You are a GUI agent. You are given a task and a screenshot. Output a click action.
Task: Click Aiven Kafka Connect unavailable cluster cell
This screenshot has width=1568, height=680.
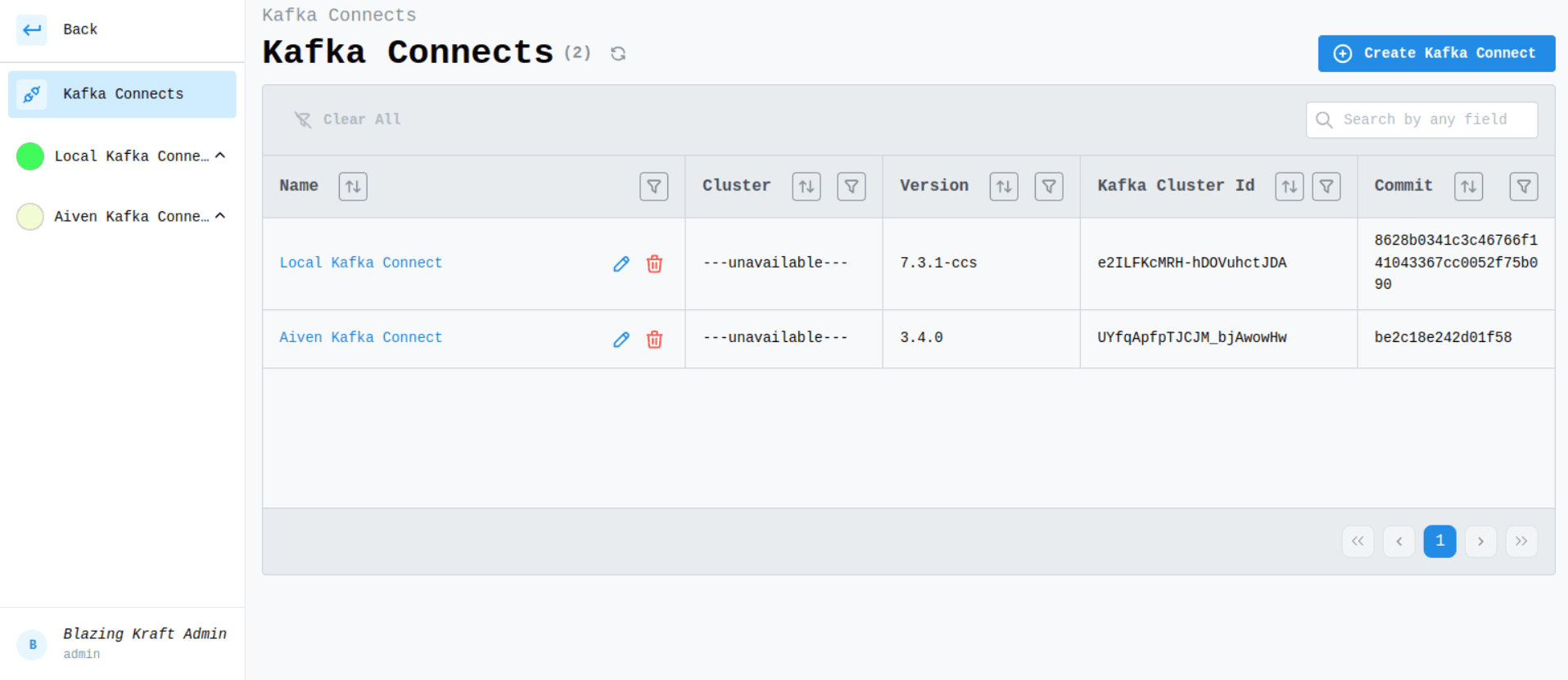(x=775, y=337)
